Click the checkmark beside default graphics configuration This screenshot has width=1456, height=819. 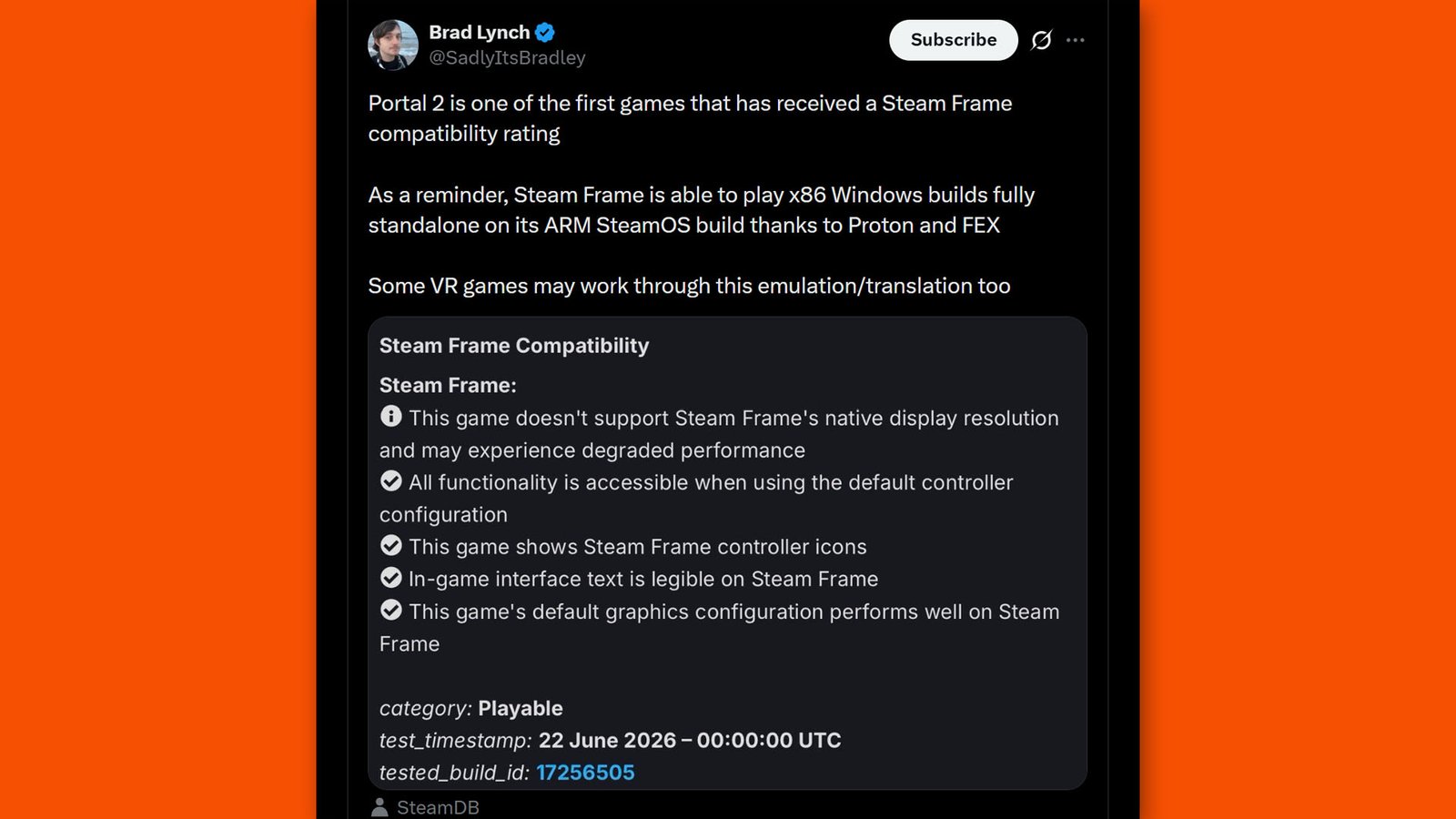tap(391, 610)
